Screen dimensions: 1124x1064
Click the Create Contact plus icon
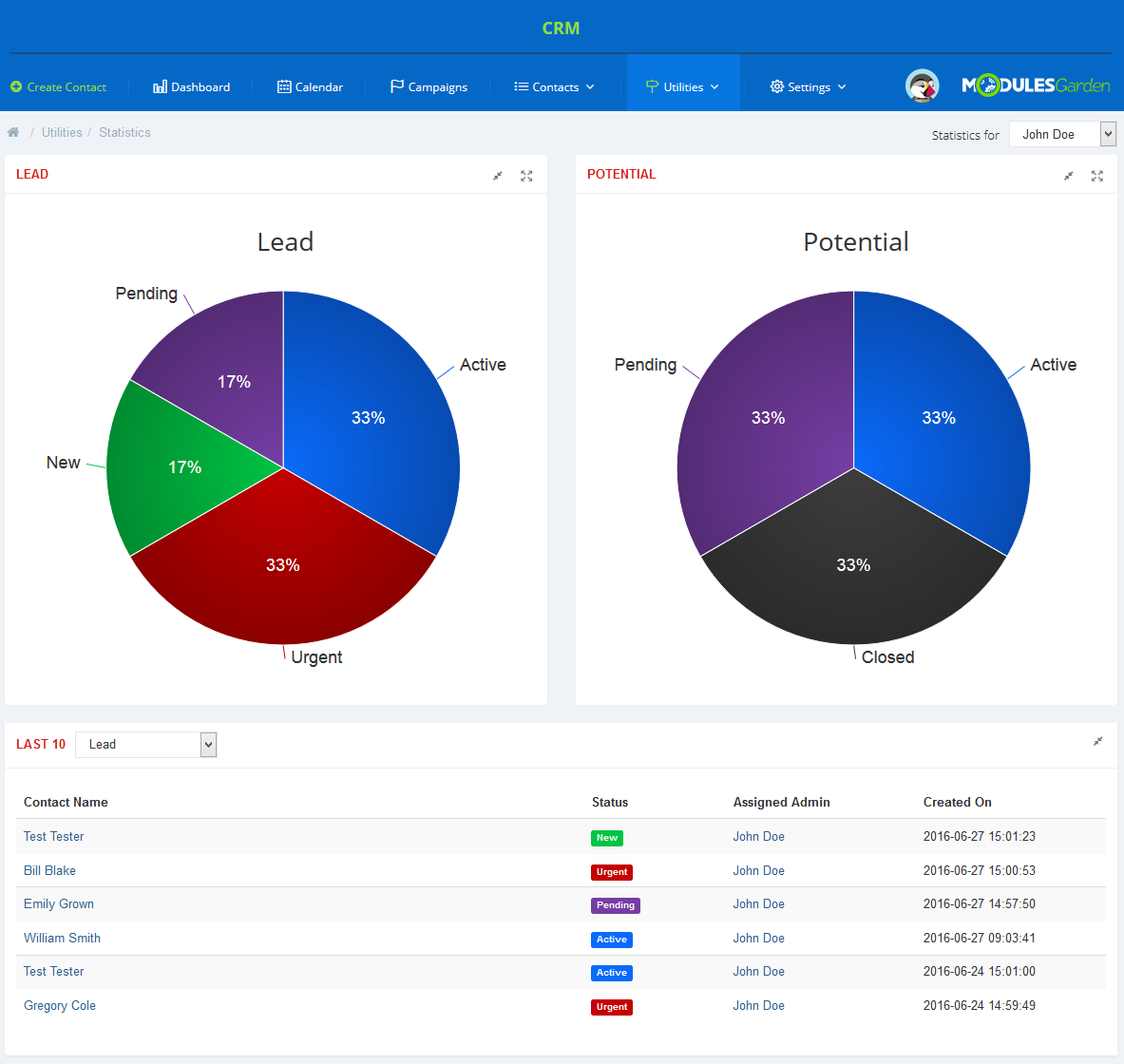point(16,86)
